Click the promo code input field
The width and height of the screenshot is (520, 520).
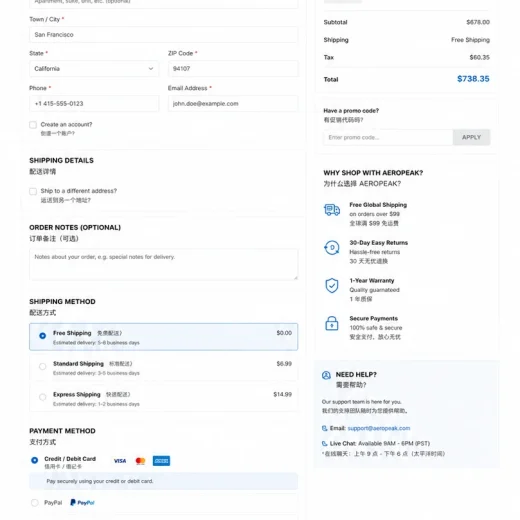tap(388, 137)
